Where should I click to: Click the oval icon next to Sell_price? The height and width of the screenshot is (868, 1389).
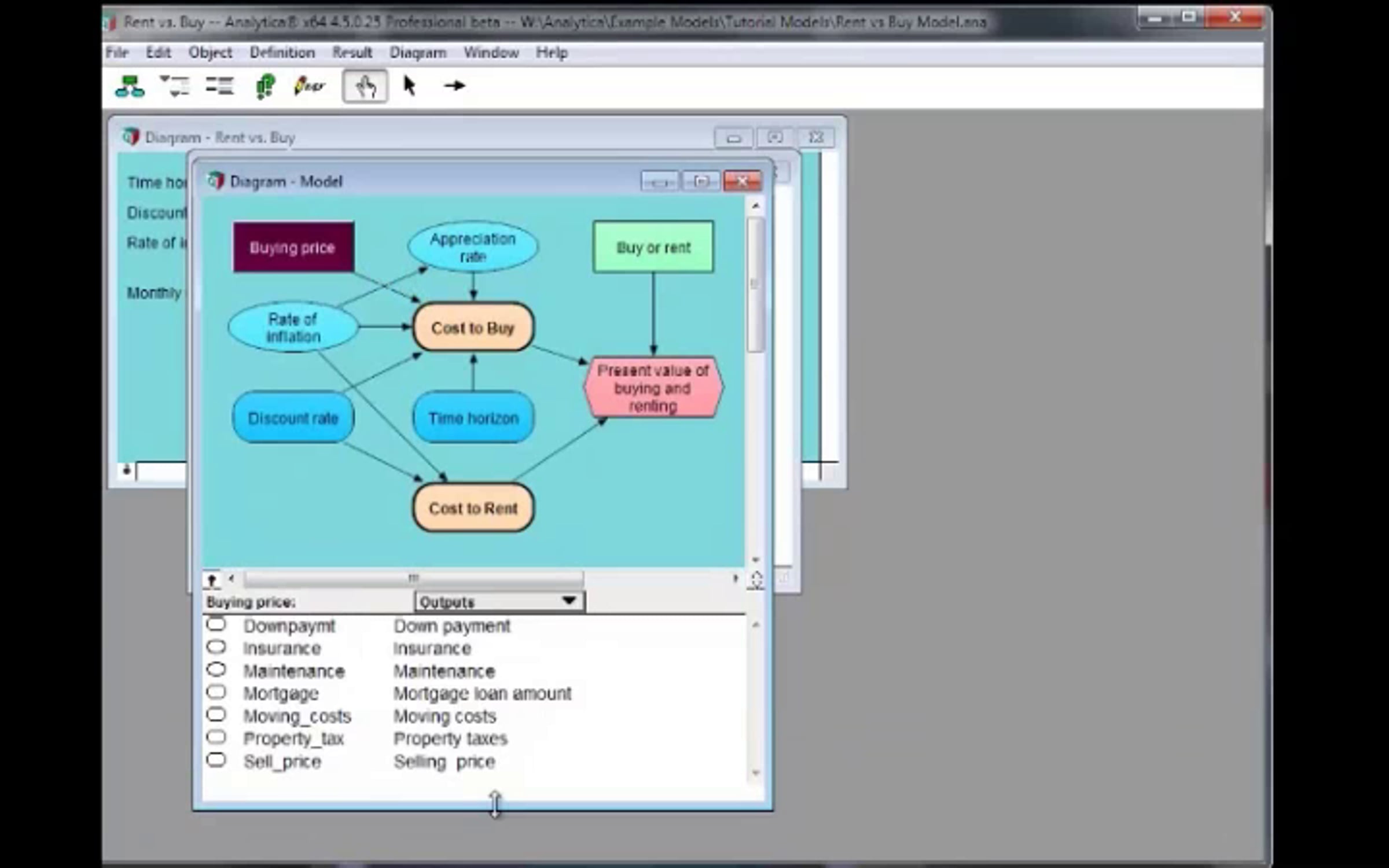point(216,760)
